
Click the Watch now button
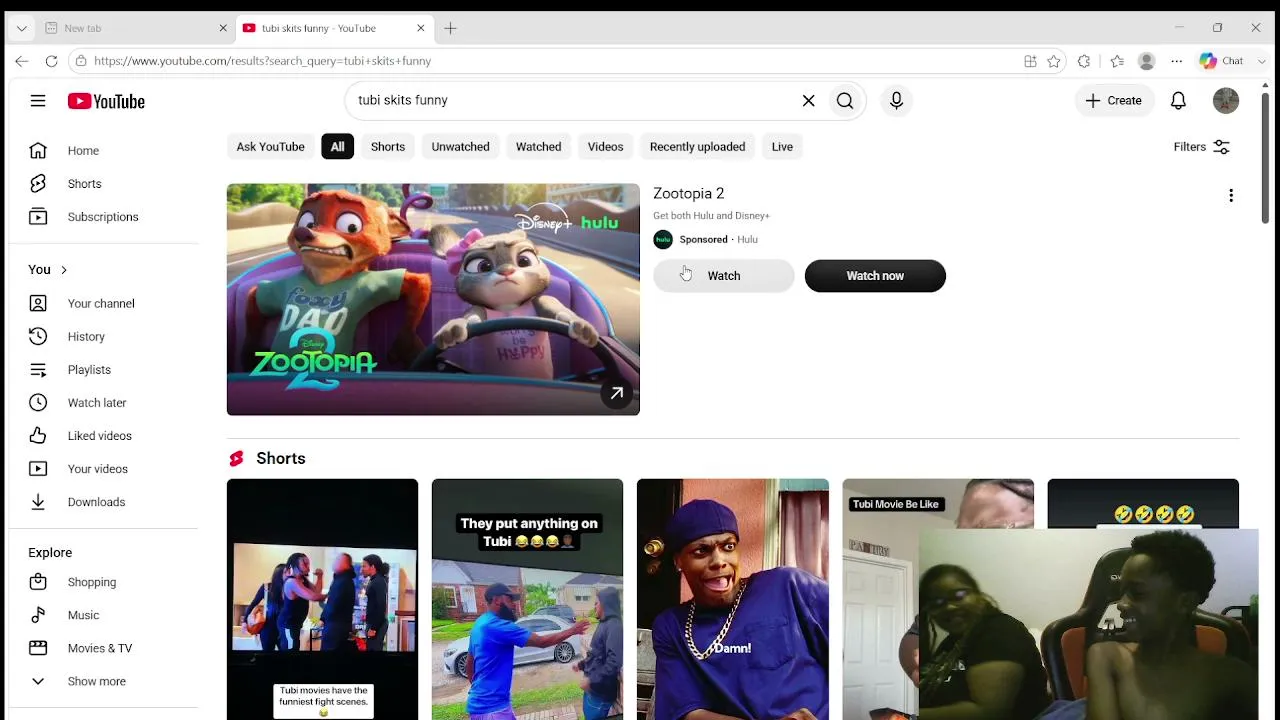pyautogui.click(x=875, y=276)
